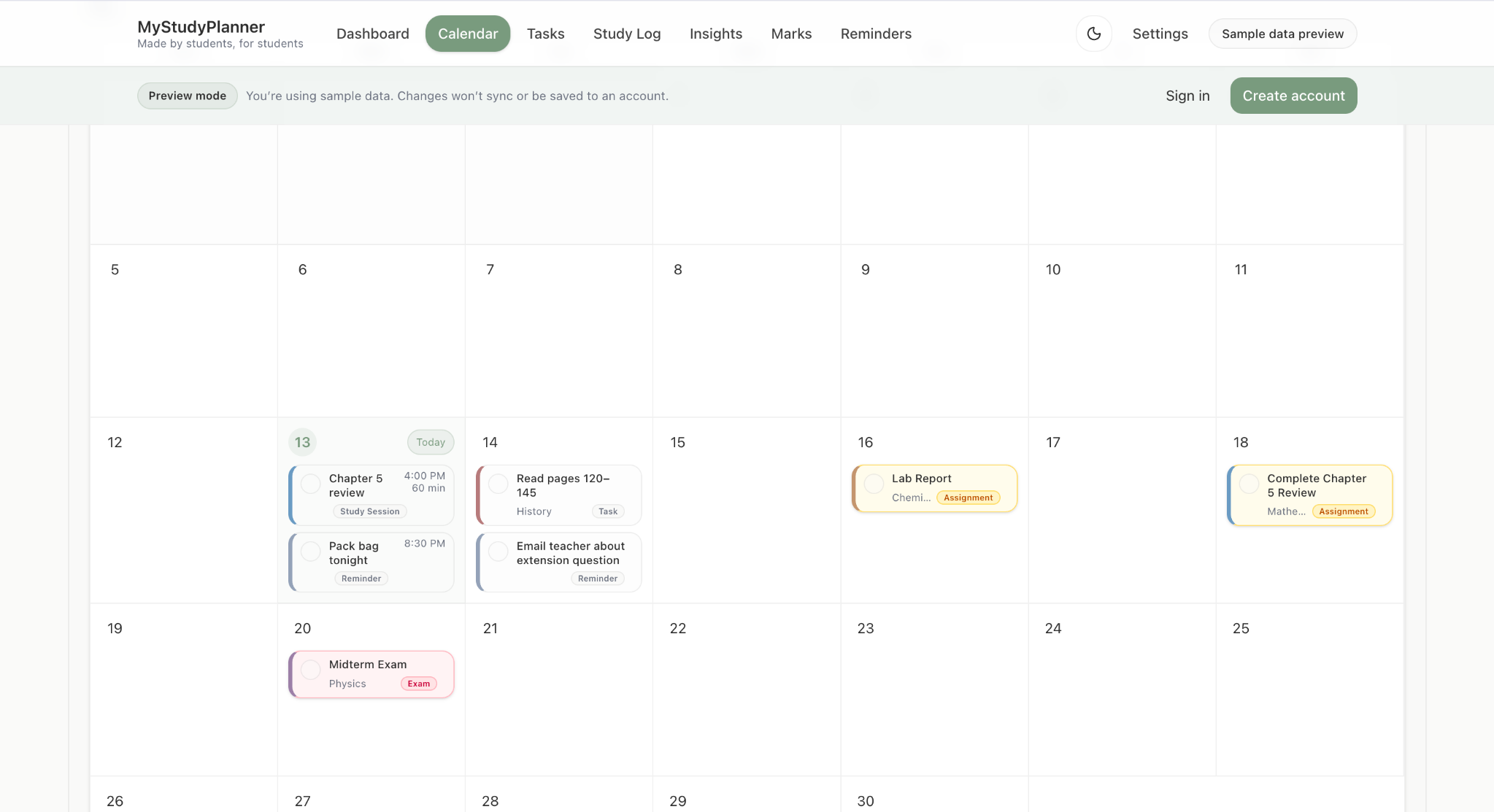Click the Create account button
This screenshot has height=812, width=1494.
click(x=1293, y=96)
